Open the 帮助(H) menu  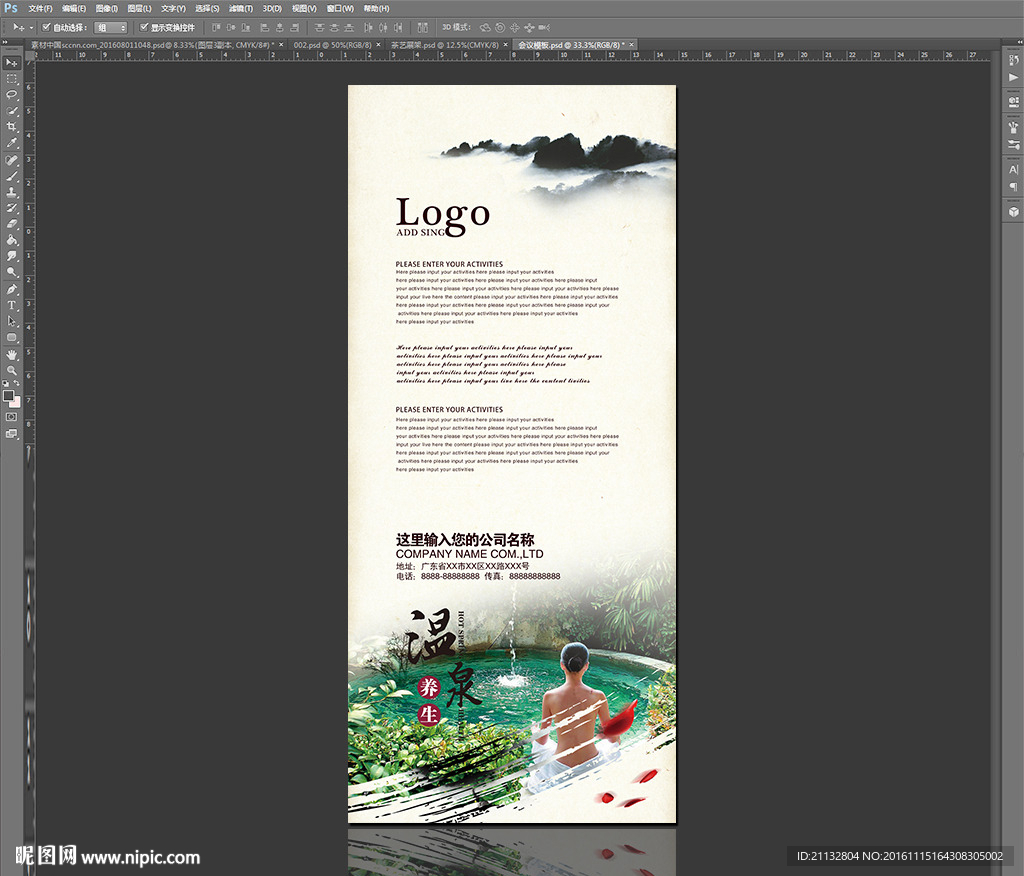click(x=376, y=8)
